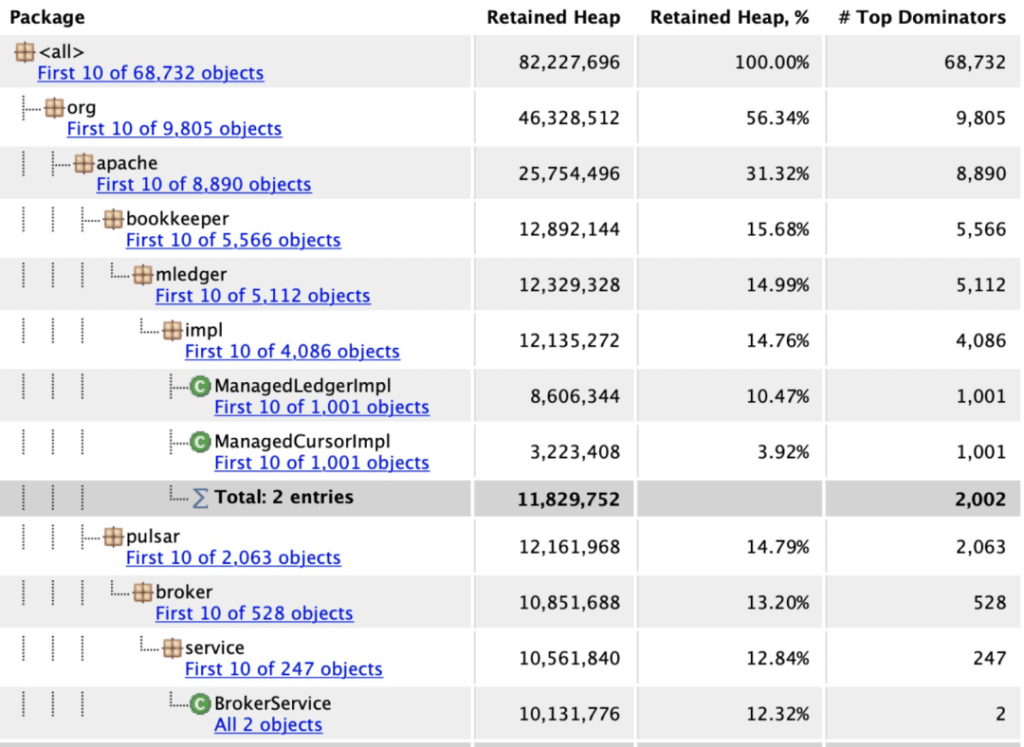
Task: Click the 31.32% cell in the apache row
Action: click(778, 174)
